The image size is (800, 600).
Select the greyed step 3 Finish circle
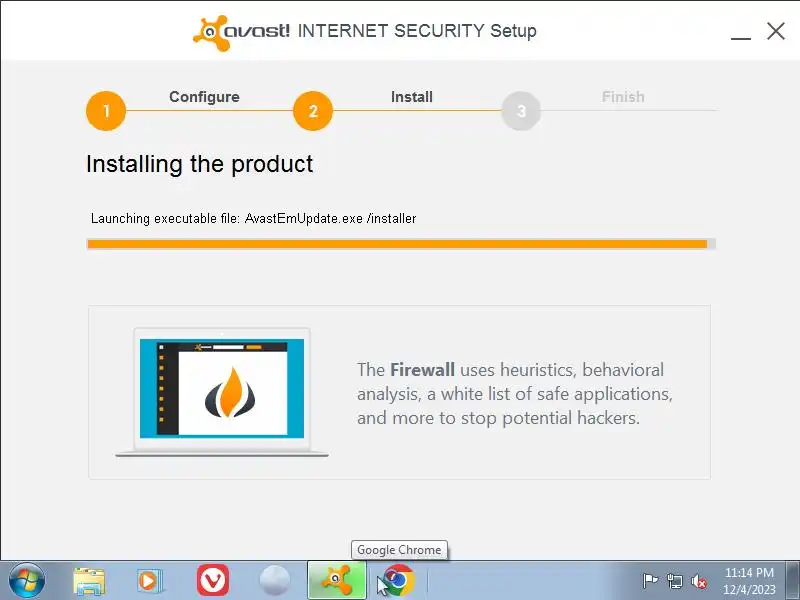(x=521, y=111)
